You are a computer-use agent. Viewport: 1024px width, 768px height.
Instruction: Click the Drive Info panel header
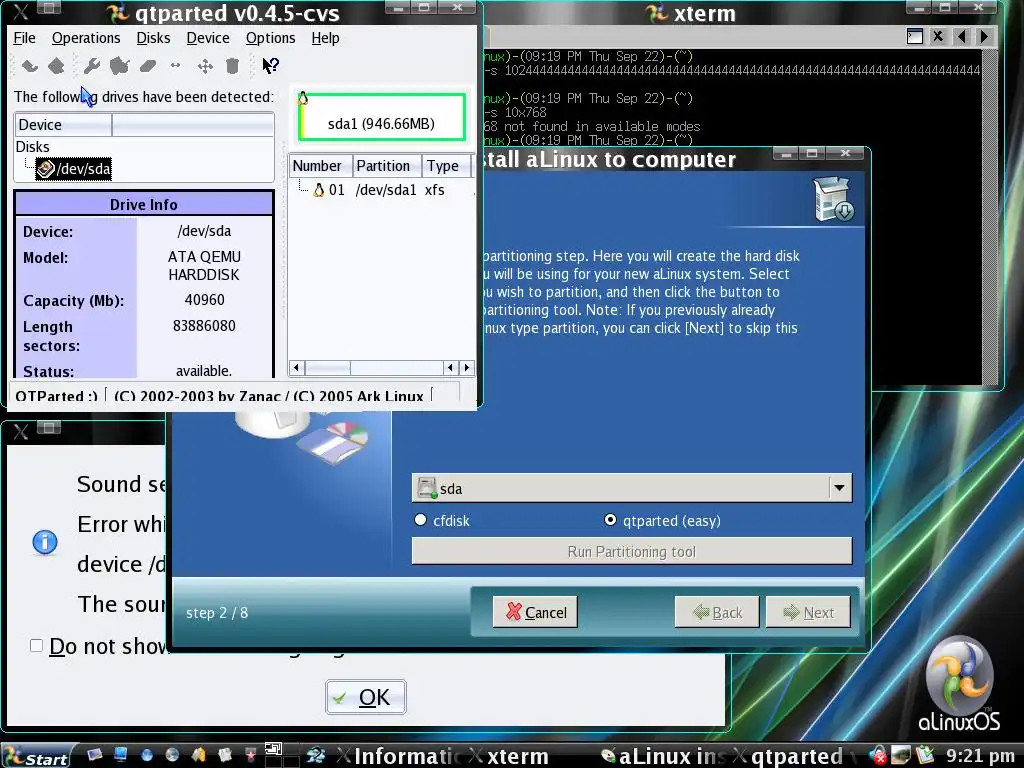[144, 204]
